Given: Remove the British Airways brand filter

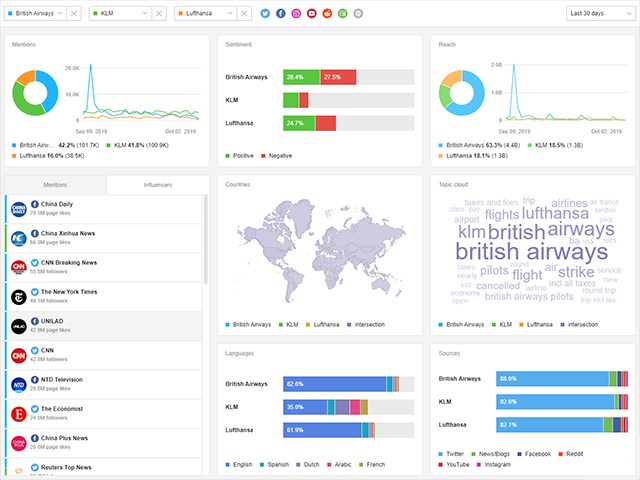Looking at the screenshot, I should (x=74, y=13).
